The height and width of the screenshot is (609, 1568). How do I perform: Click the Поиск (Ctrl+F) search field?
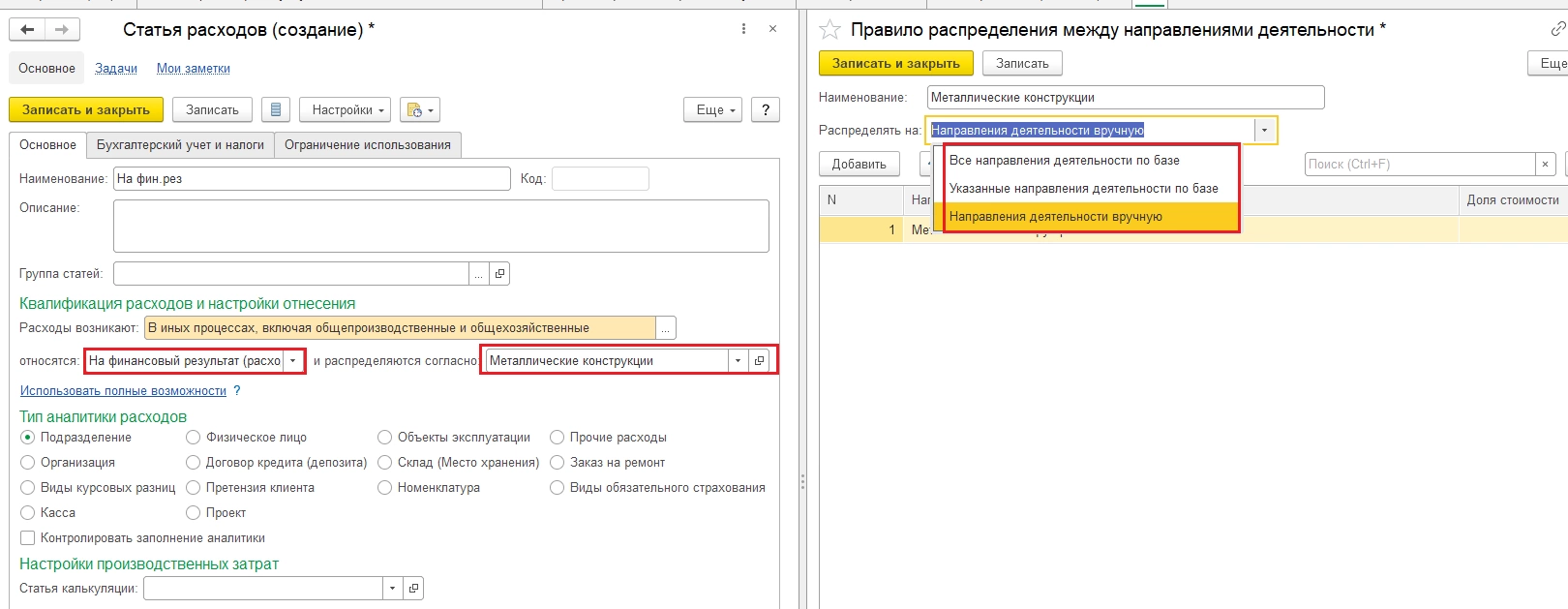(1420, 165)
